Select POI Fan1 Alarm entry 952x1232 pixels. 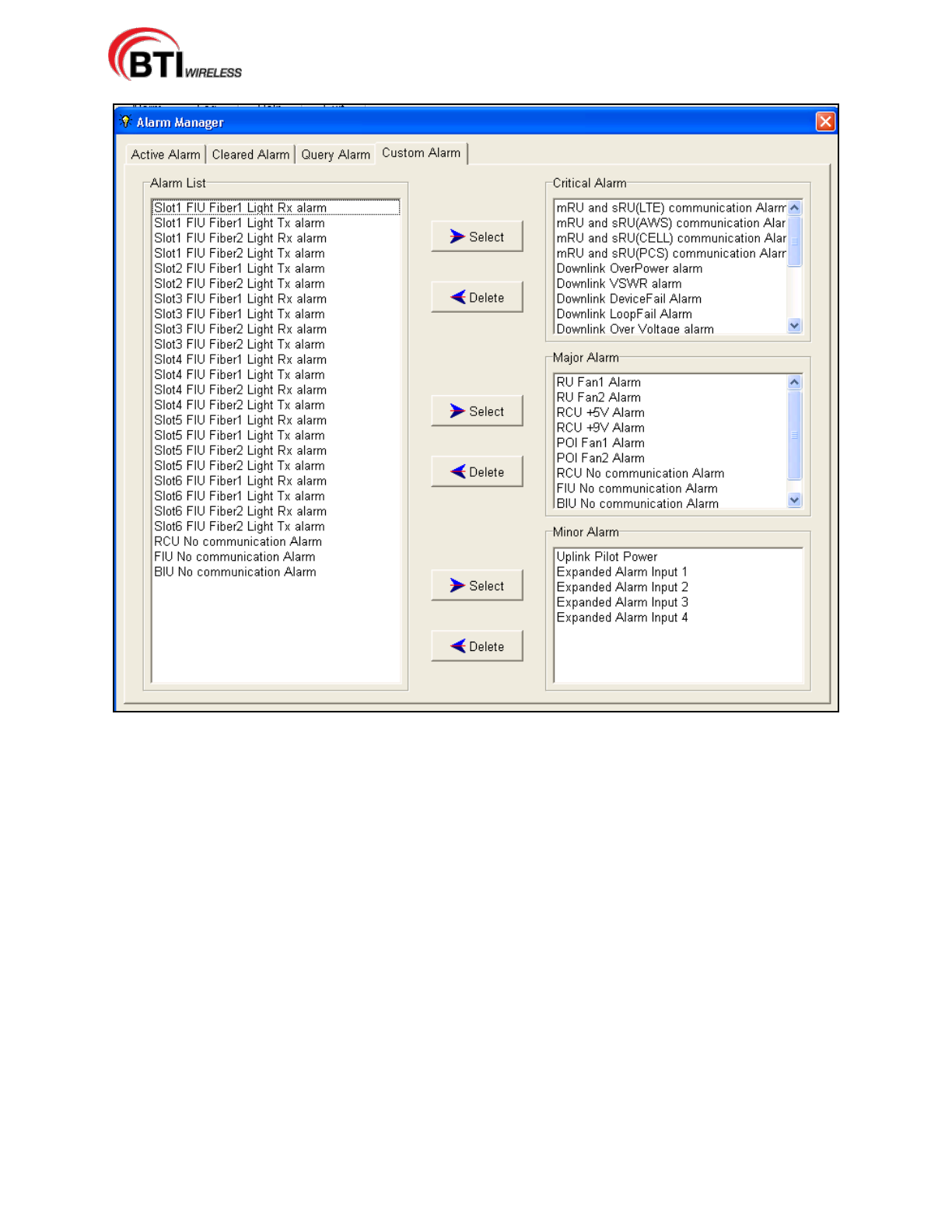671,443
